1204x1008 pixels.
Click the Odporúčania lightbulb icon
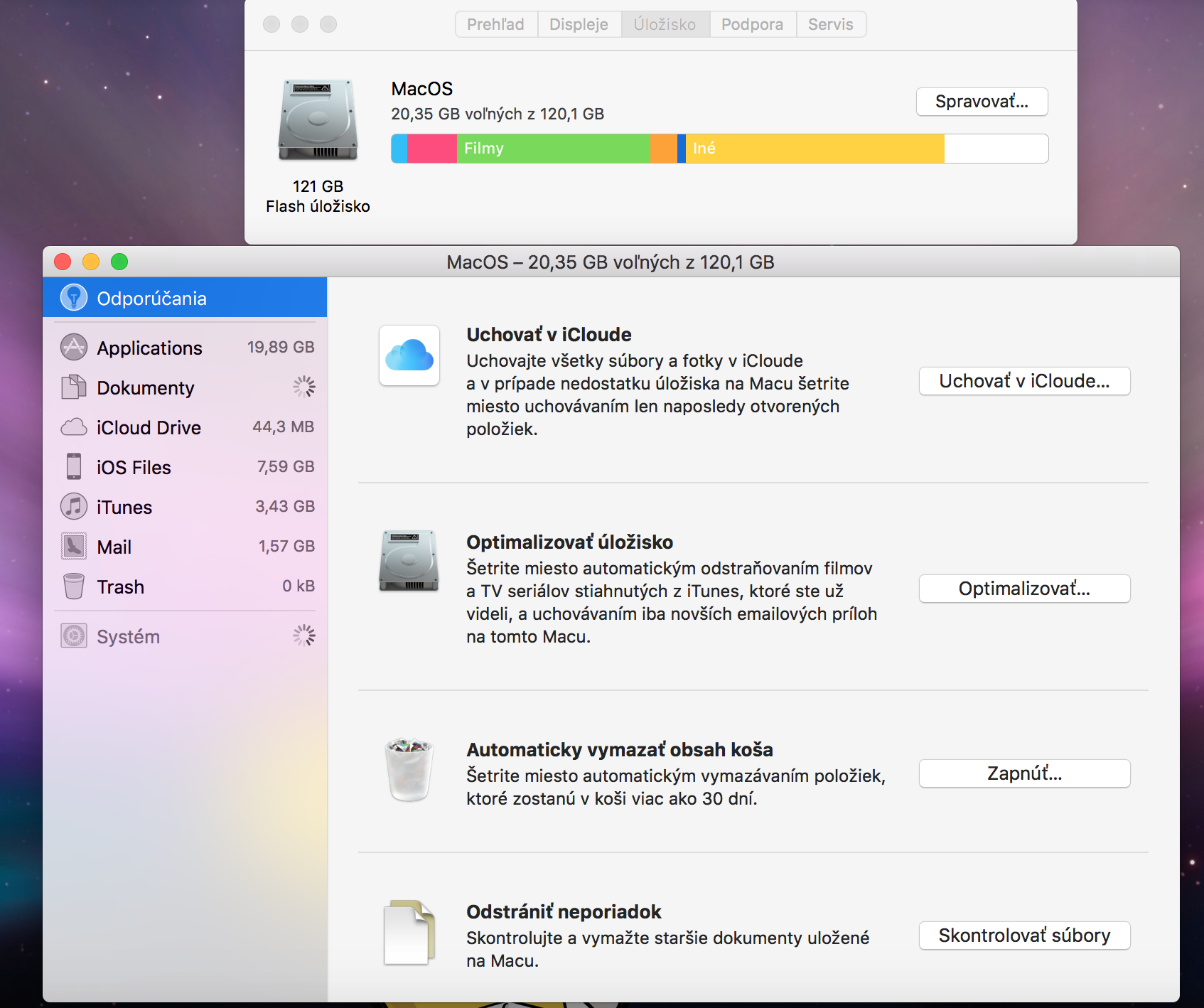point(73,298)
